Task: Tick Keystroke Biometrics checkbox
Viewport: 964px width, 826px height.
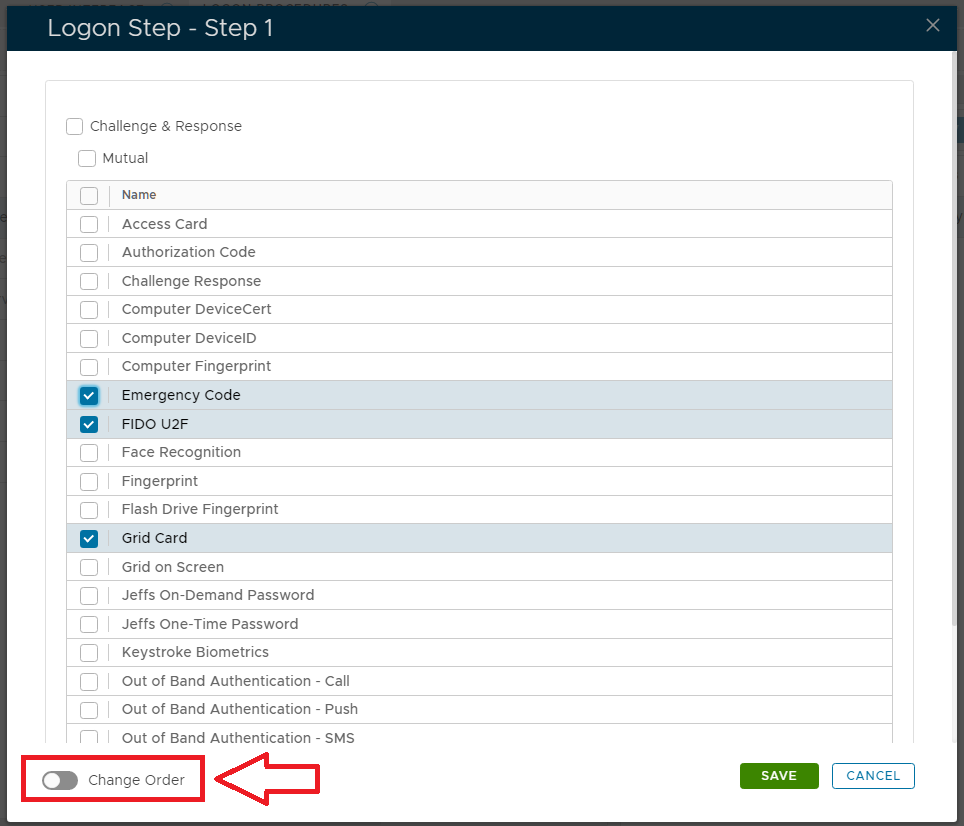Action: [89, 652]
